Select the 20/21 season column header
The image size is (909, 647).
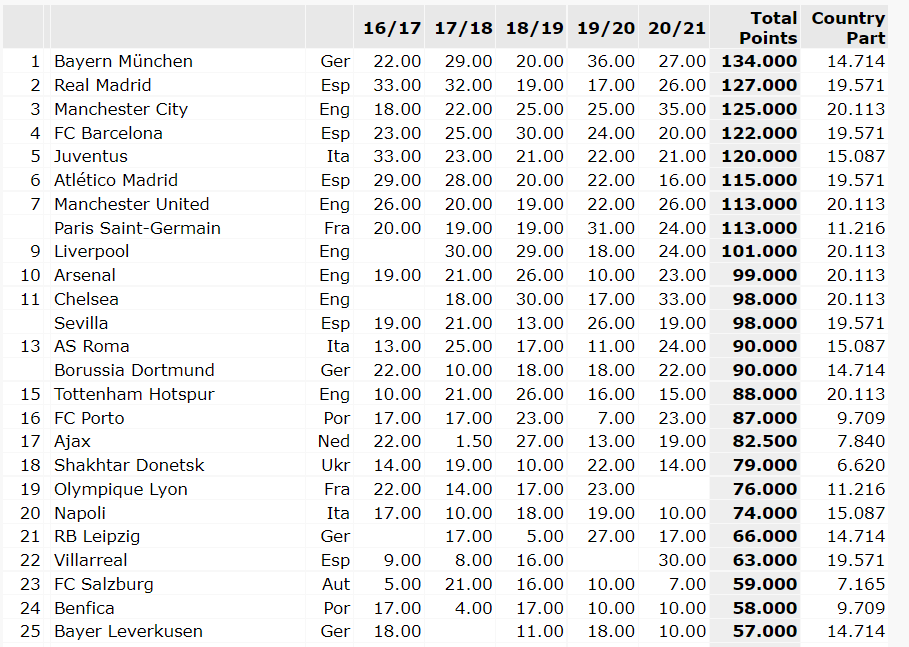coord(677,29)
